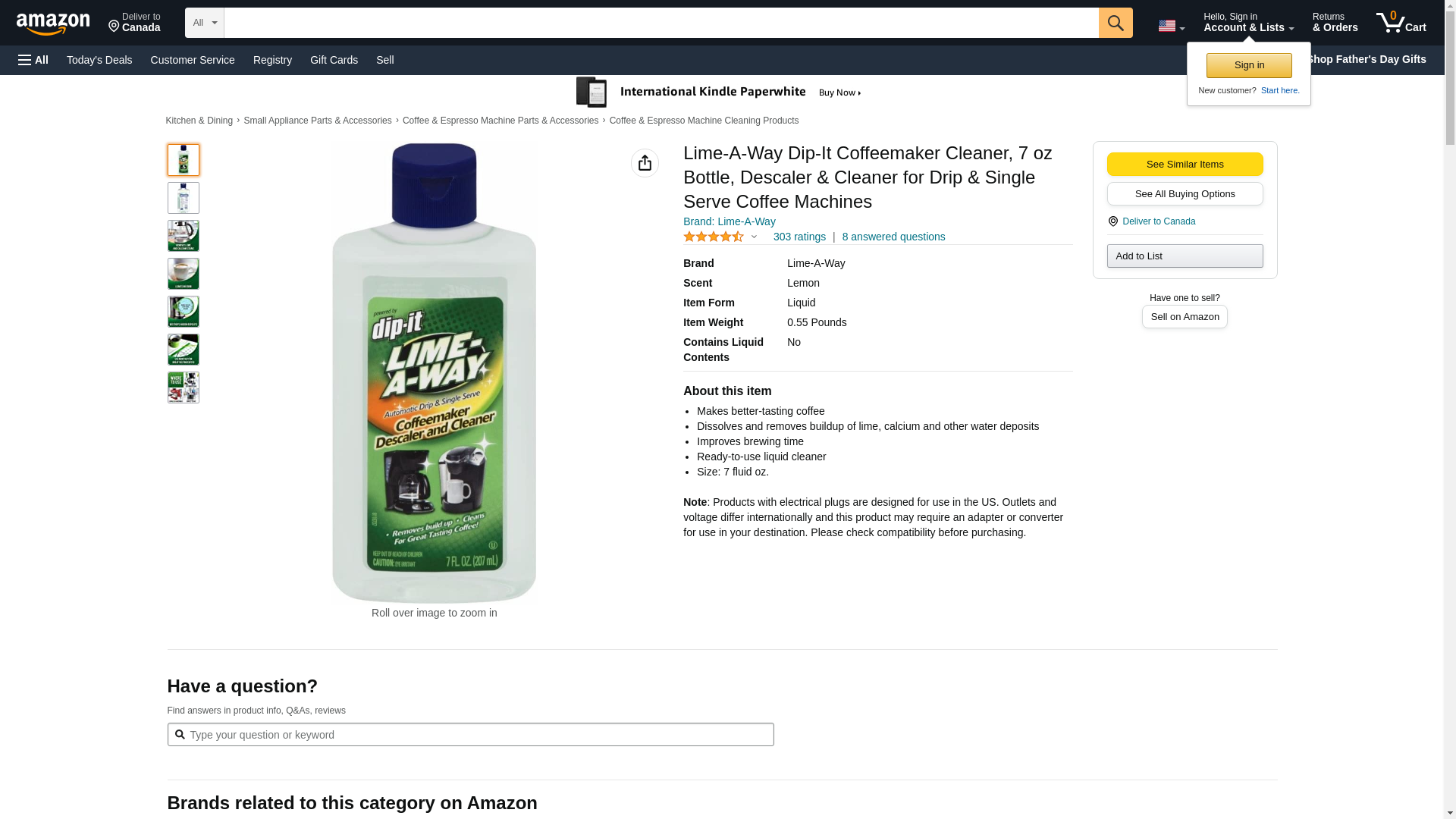Go to Customer Service page

193,60
